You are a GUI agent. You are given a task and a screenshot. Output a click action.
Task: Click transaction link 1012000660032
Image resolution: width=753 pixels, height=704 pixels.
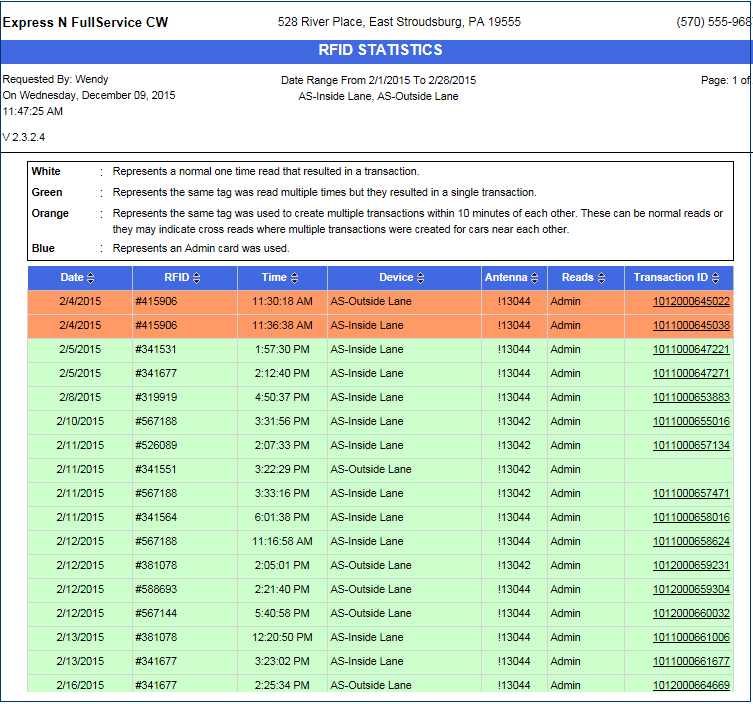click(x=691, y=613)
